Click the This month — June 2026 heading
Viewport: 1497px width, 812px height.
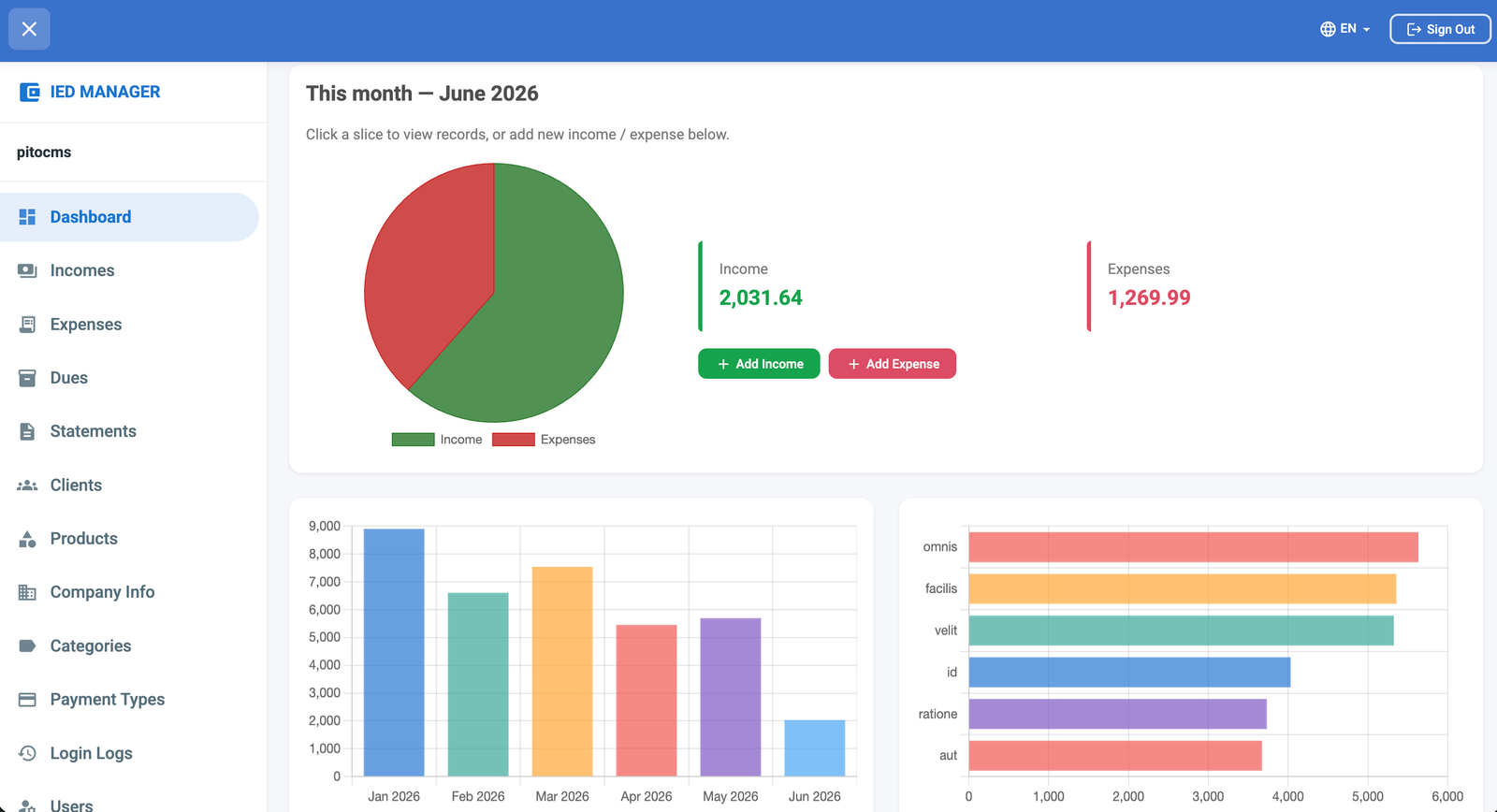422,94
